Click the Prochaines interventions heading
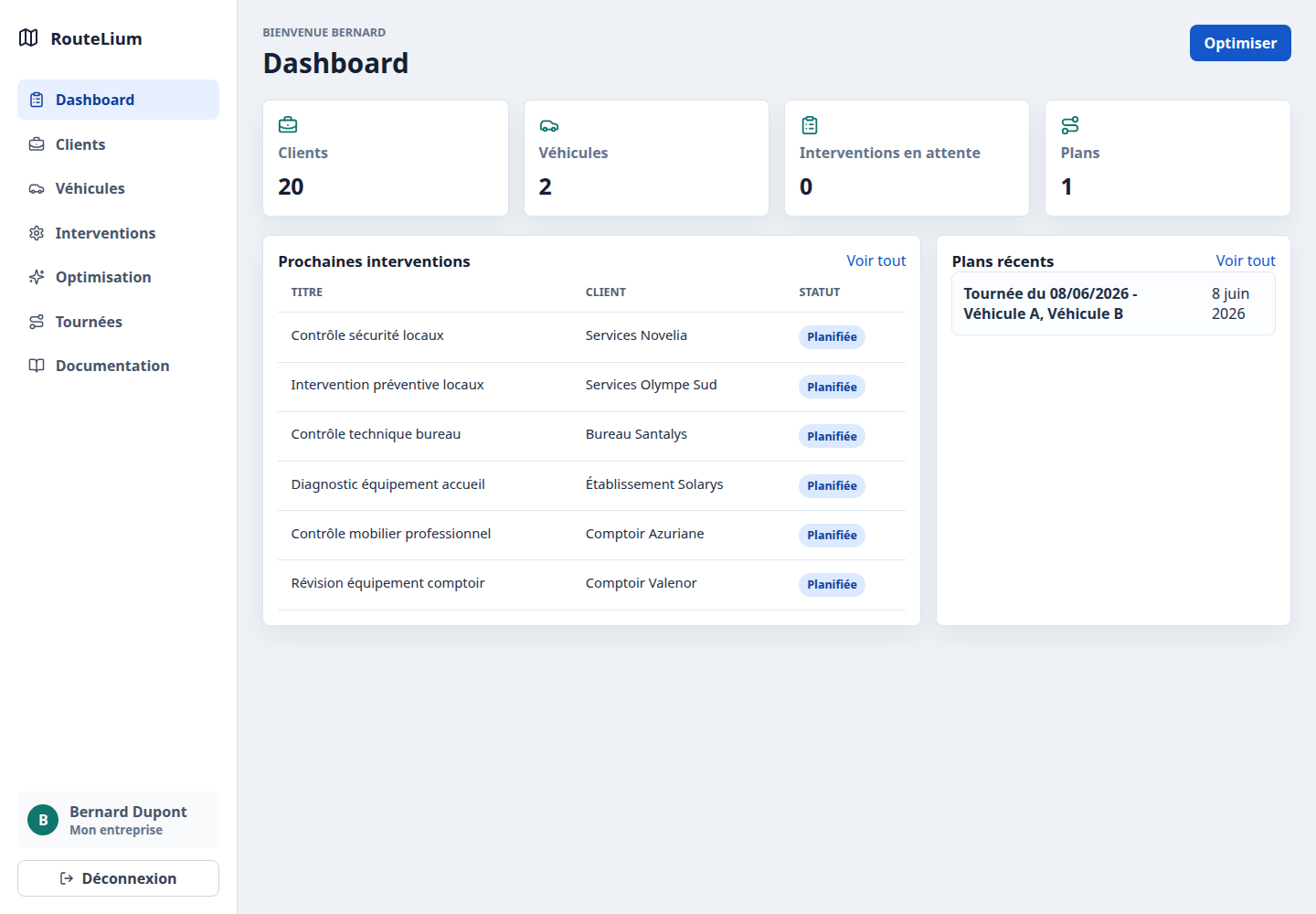 click(374, 261)
